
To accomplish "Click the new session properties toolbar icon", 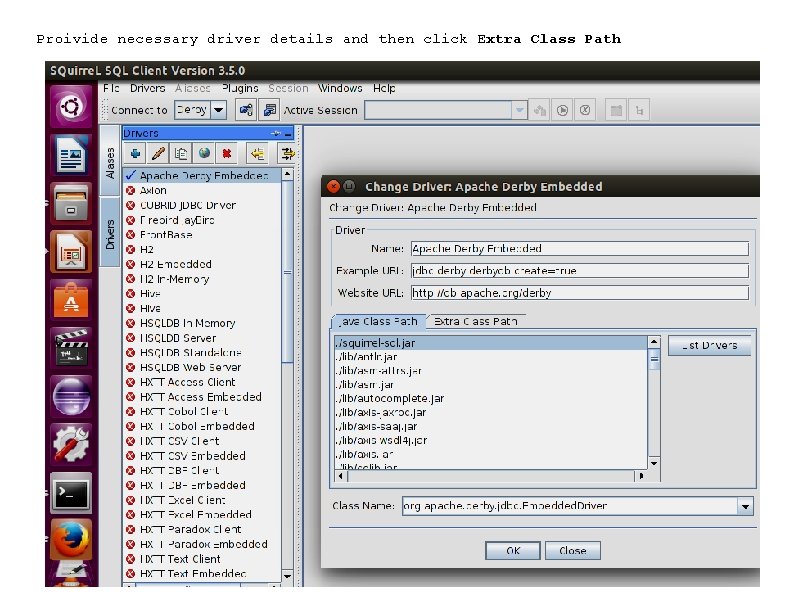I will click(269, 110).
